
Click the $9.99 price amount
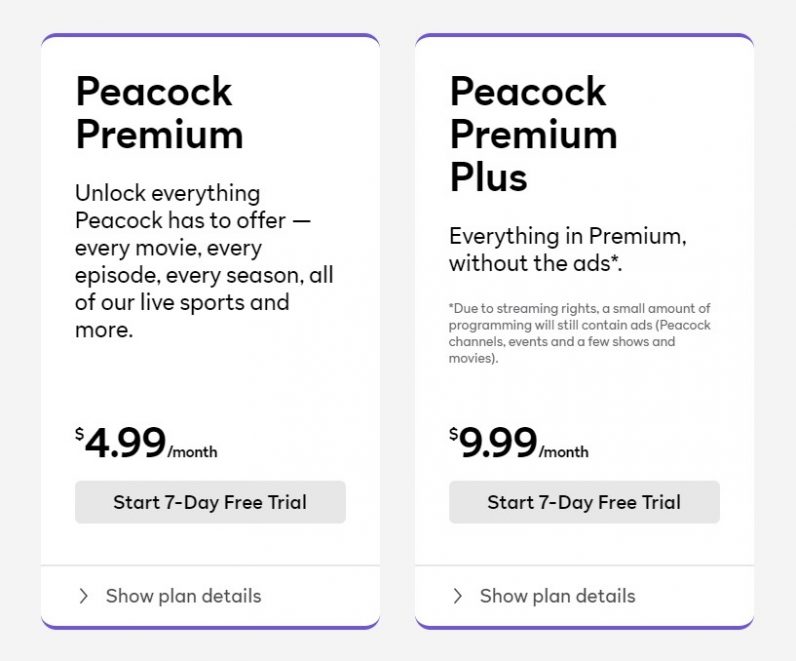tap(498, 443)
